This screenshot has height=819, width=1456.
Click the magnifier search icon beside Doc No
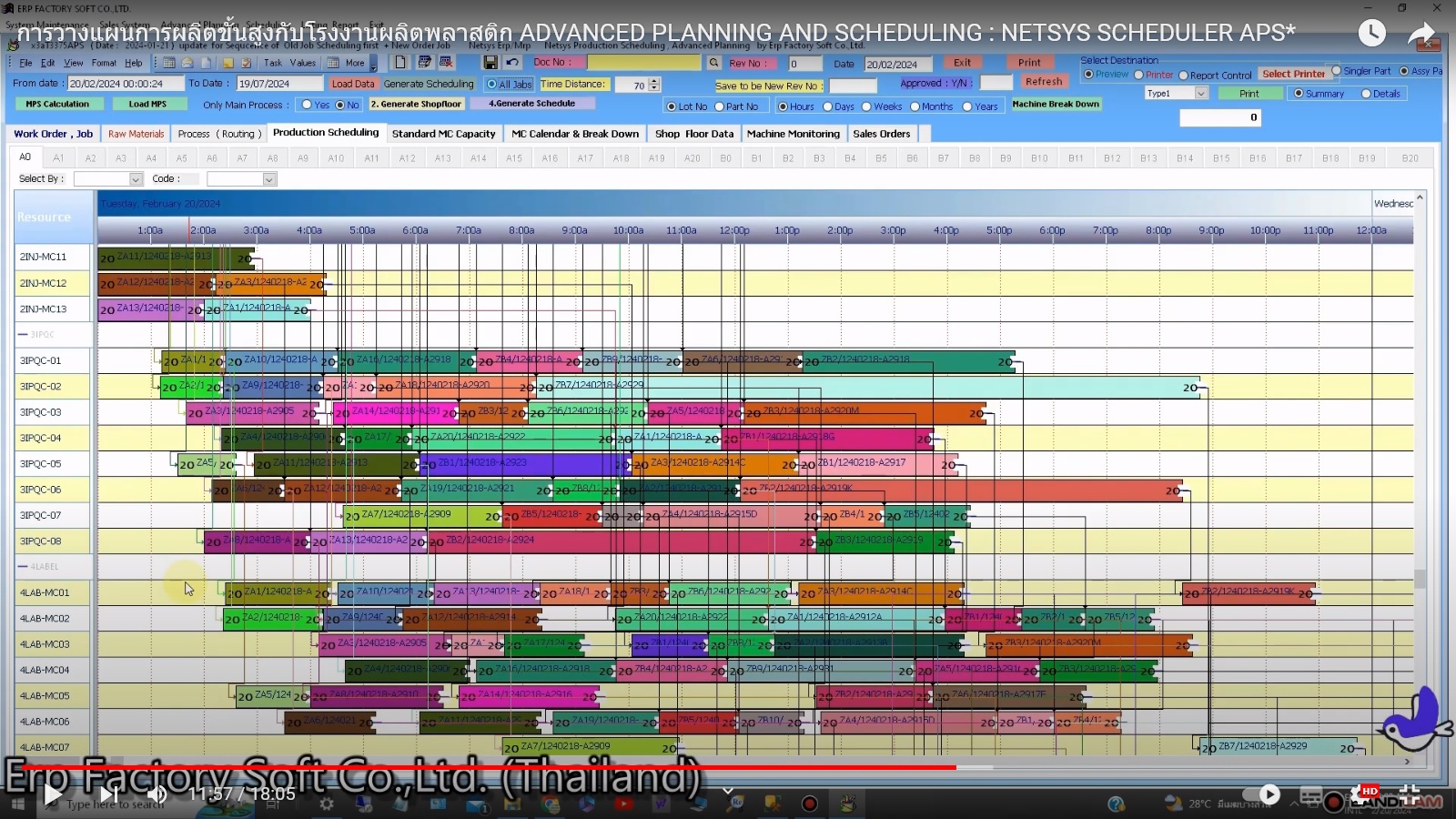[714, 63]
